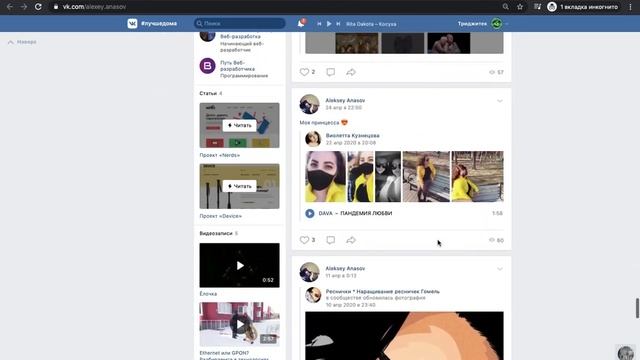Open the eyelash community large photo

click(x=404, y=336)
